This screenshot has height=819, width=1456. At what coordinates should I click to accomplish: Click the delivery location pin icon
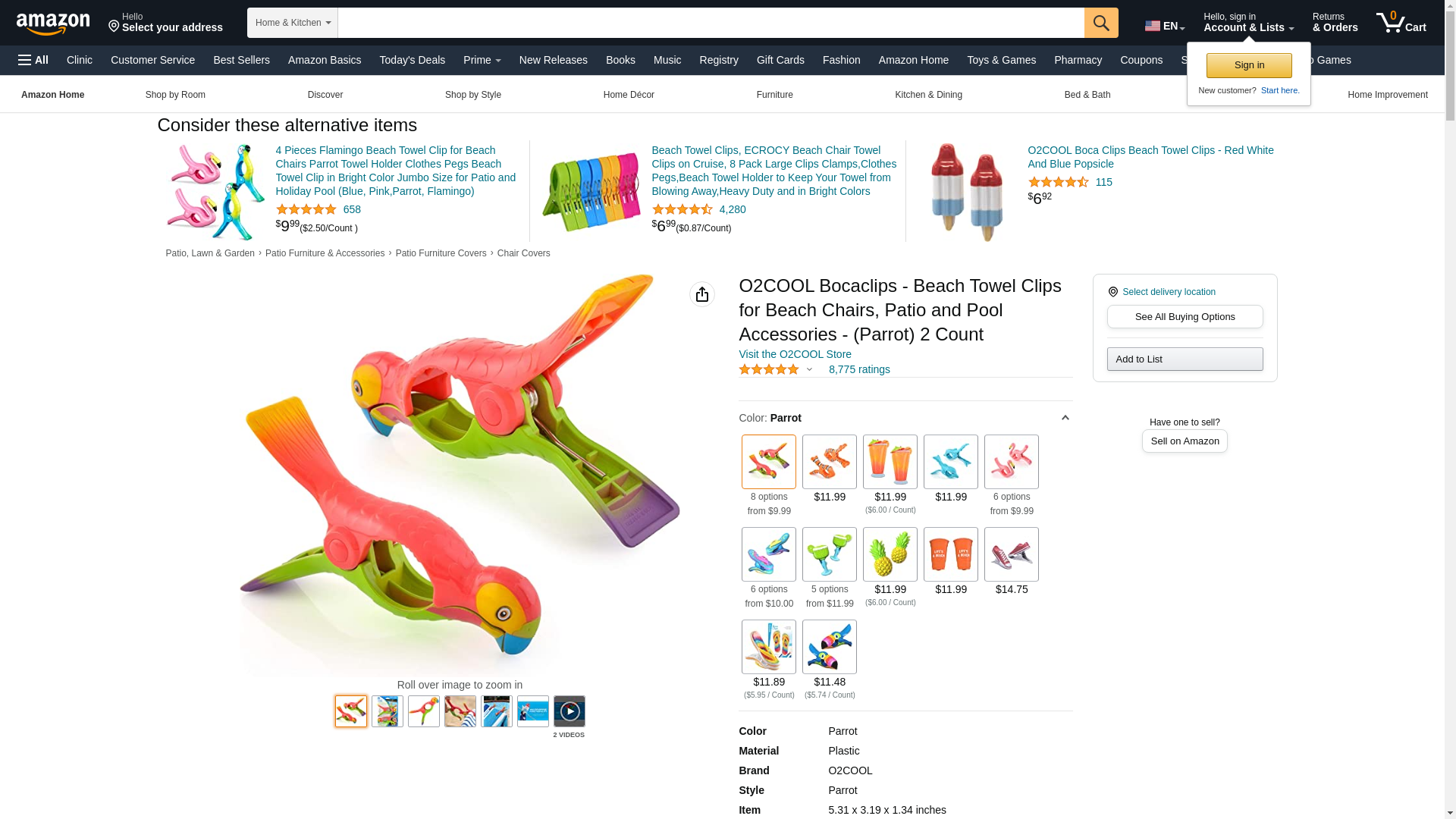(1112, 292)
